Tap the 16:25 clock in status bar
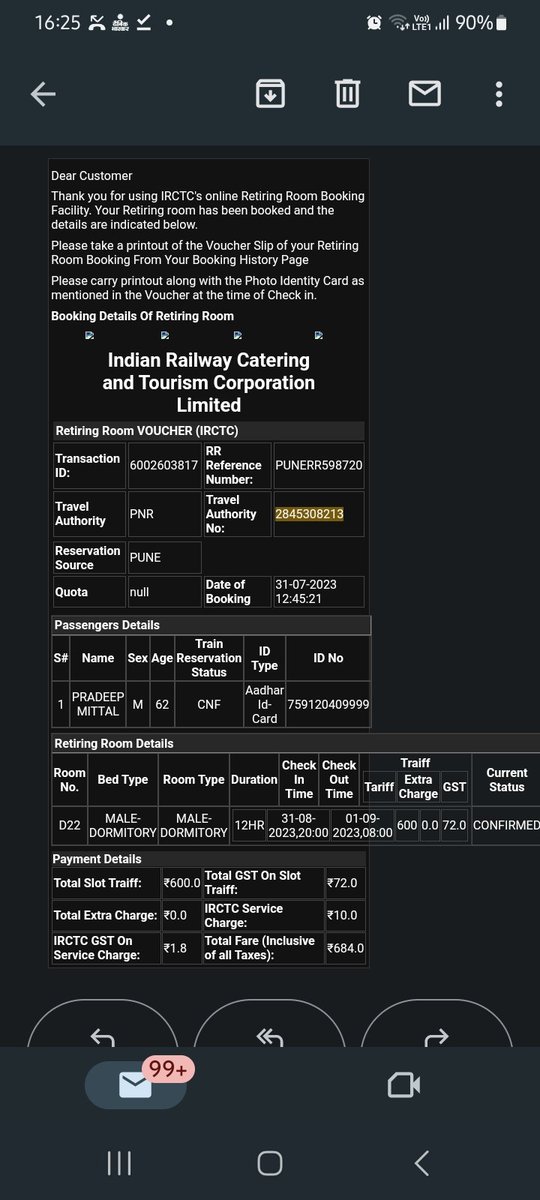The image size is (540, 1200). click(x=57, y=22)
